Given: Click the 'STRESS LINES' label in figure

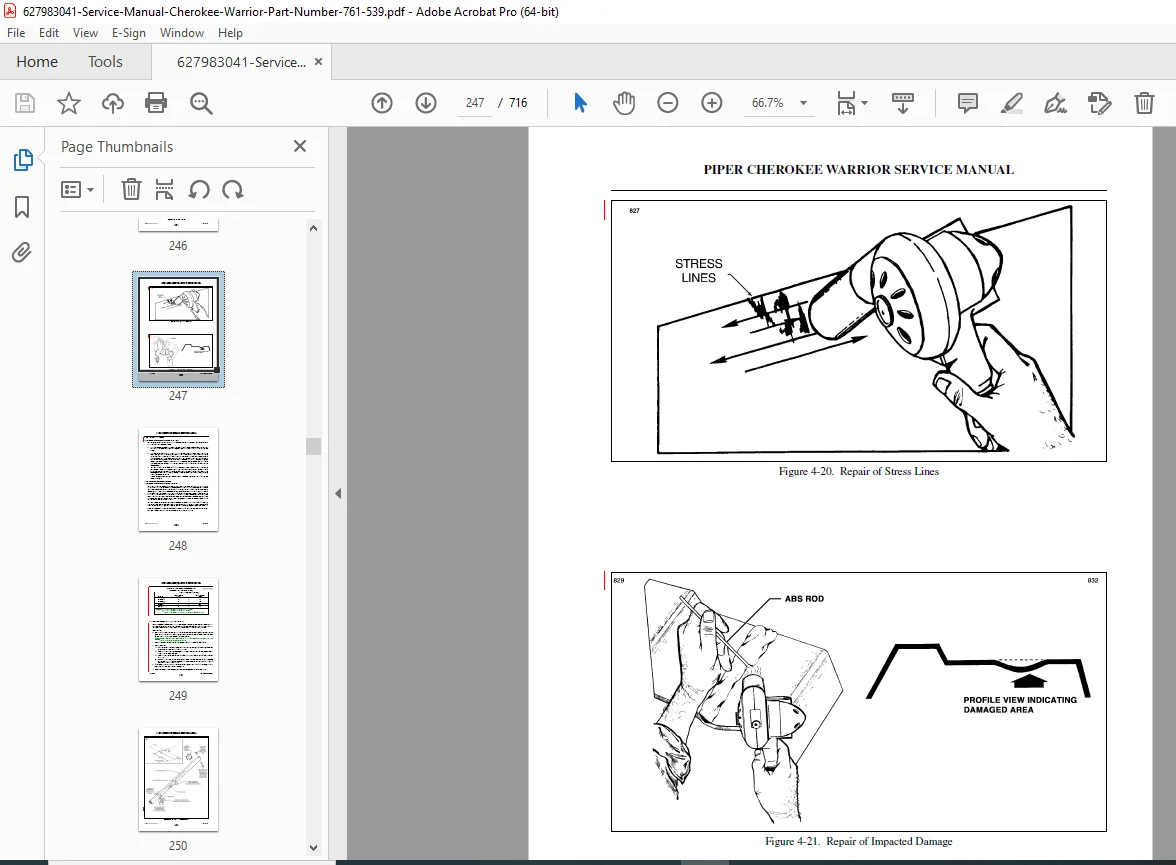Looking at the screenshot, I should click(698, 271).
